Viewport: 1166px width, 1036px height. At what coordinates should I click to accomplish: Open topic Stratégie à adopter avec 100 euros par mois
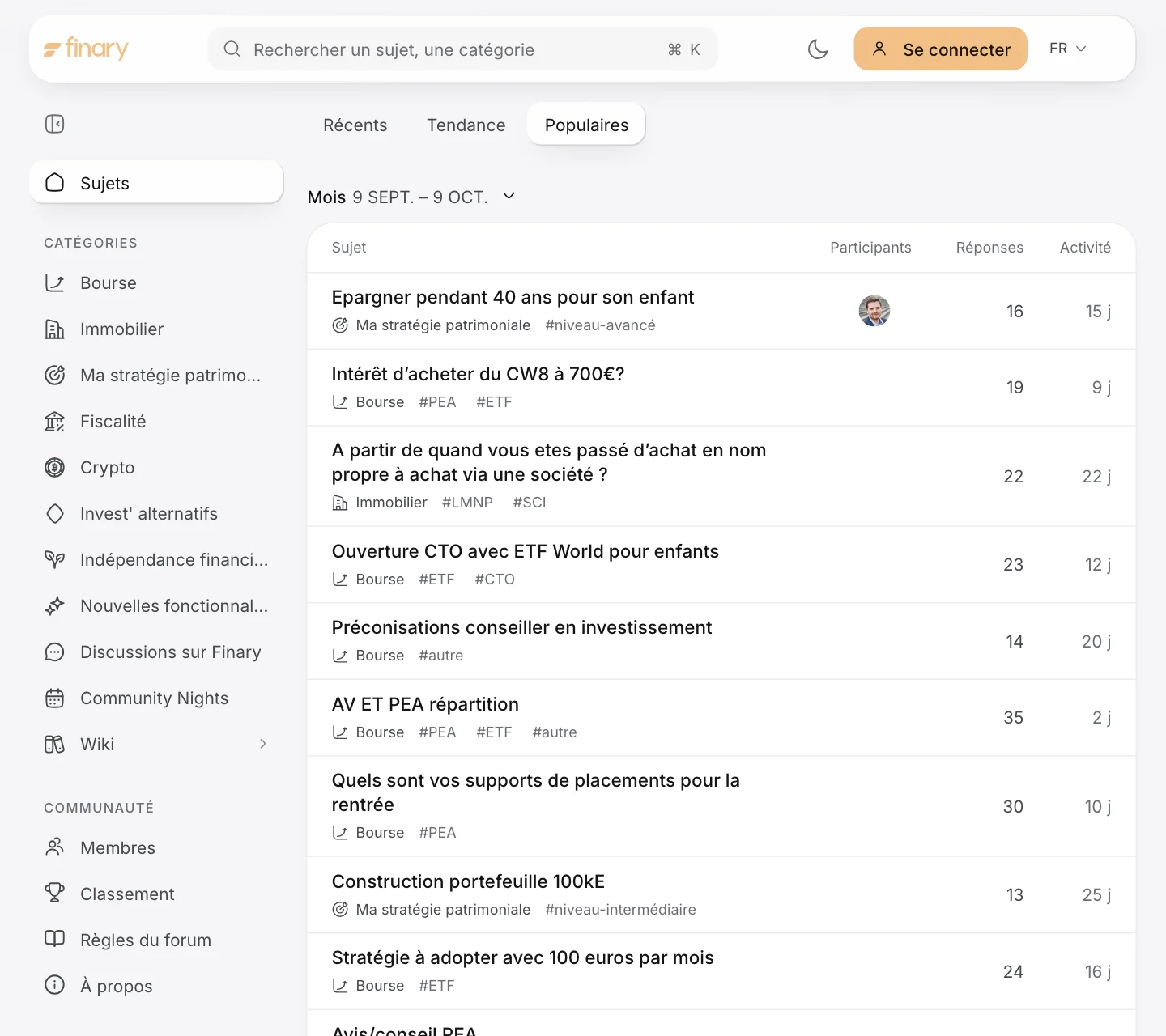point(522,957)
